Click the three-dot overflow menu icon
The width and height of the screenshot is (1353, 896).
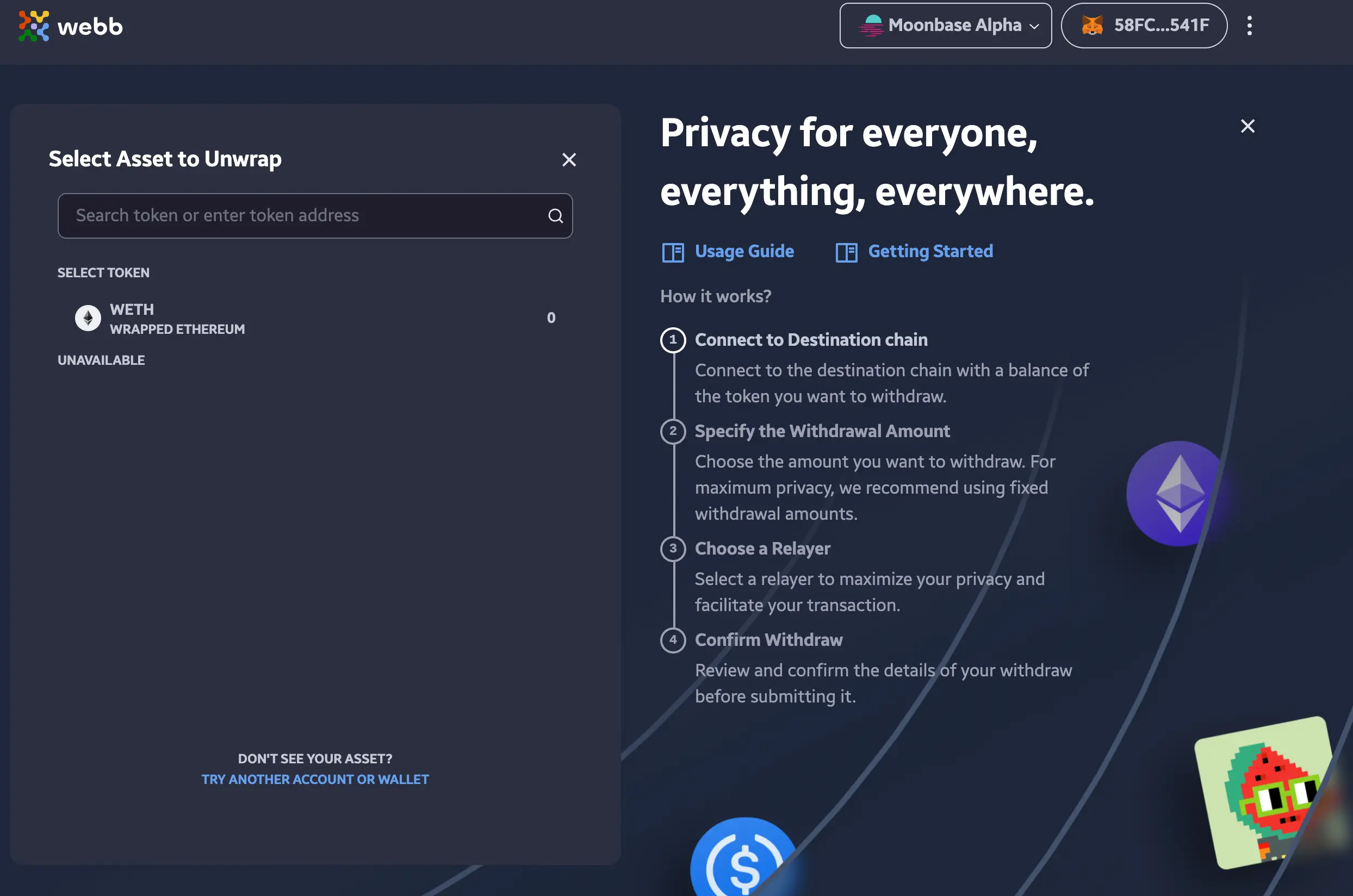[1250, 25]
